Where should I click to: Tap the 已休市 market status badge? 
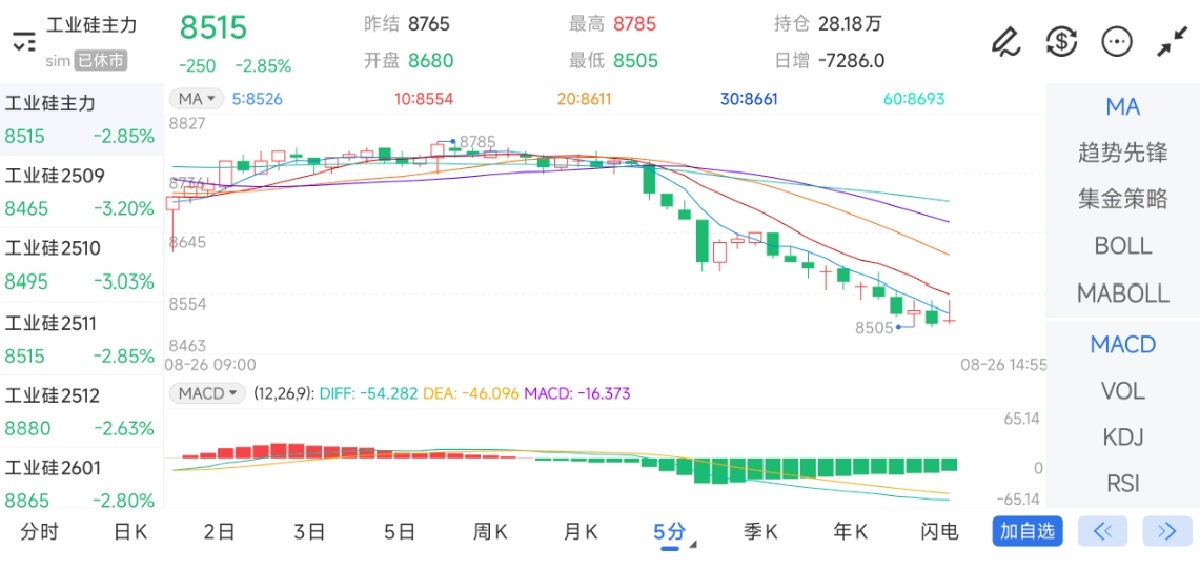[101, 60]
